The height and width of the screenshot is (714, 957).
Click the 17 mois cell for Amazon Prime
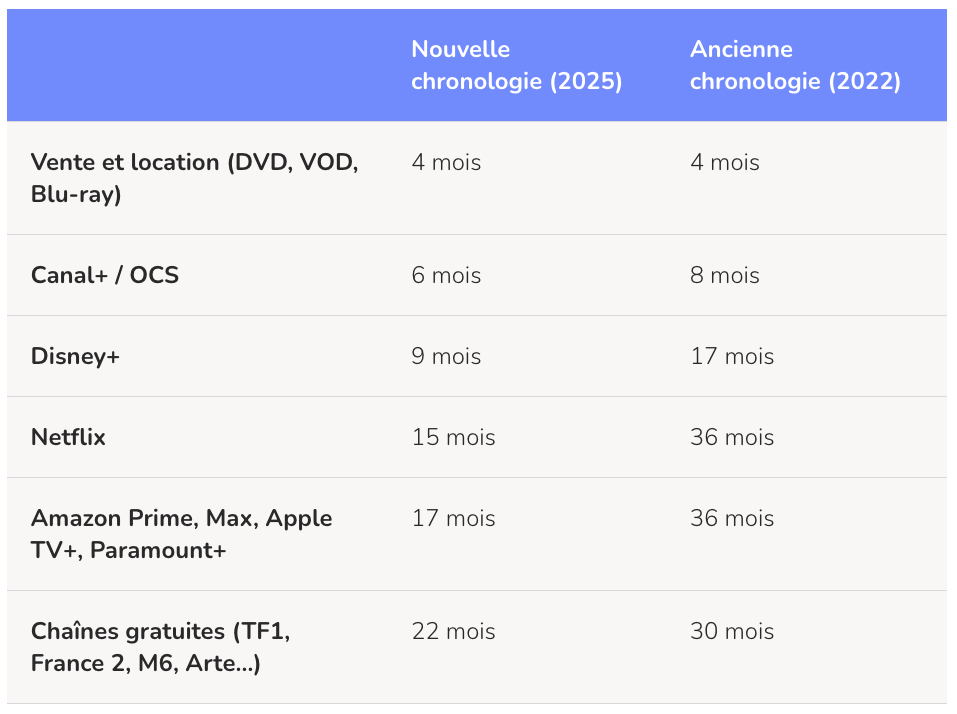coord(453,519)
